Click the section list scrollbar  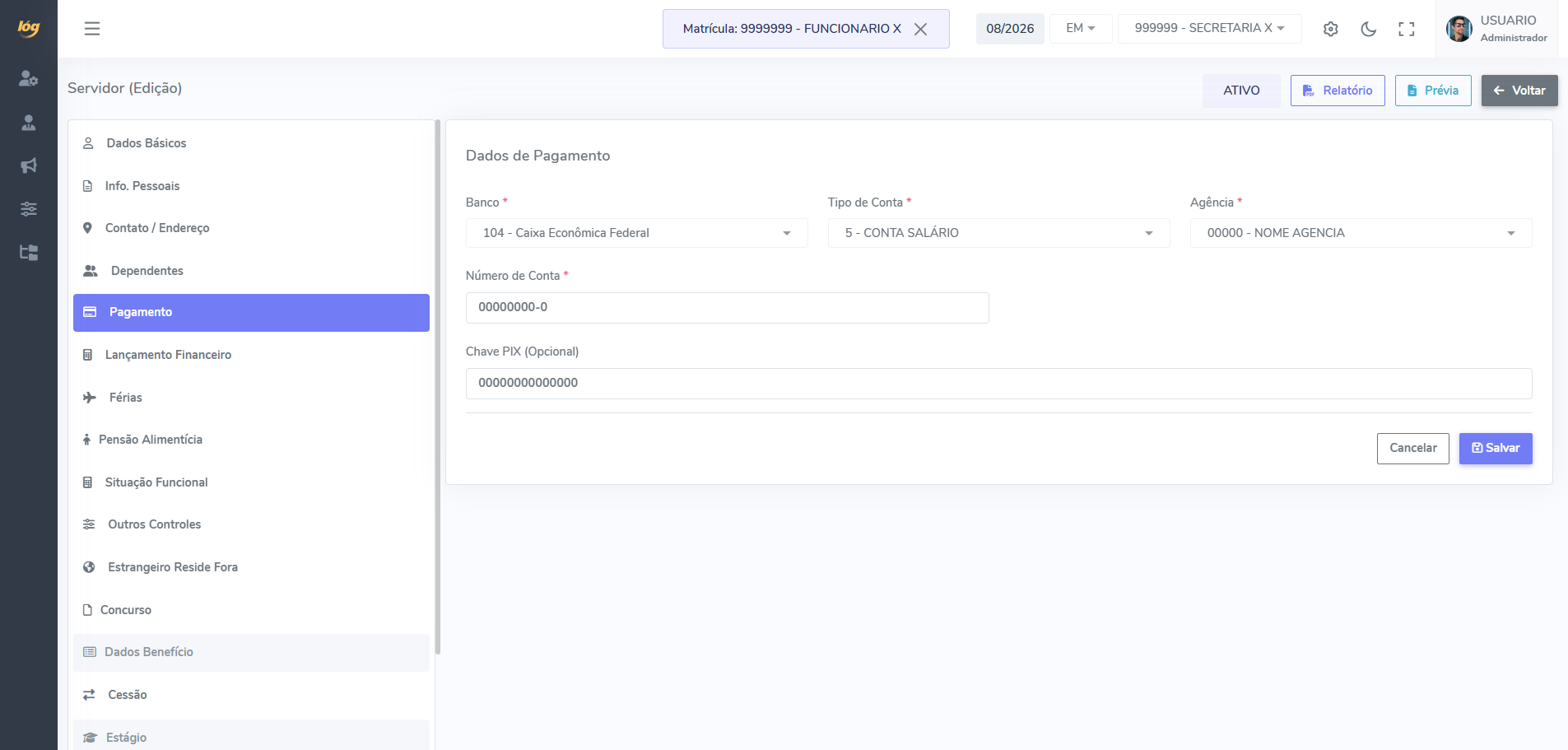pyautogui.click(x=438, y=387)
